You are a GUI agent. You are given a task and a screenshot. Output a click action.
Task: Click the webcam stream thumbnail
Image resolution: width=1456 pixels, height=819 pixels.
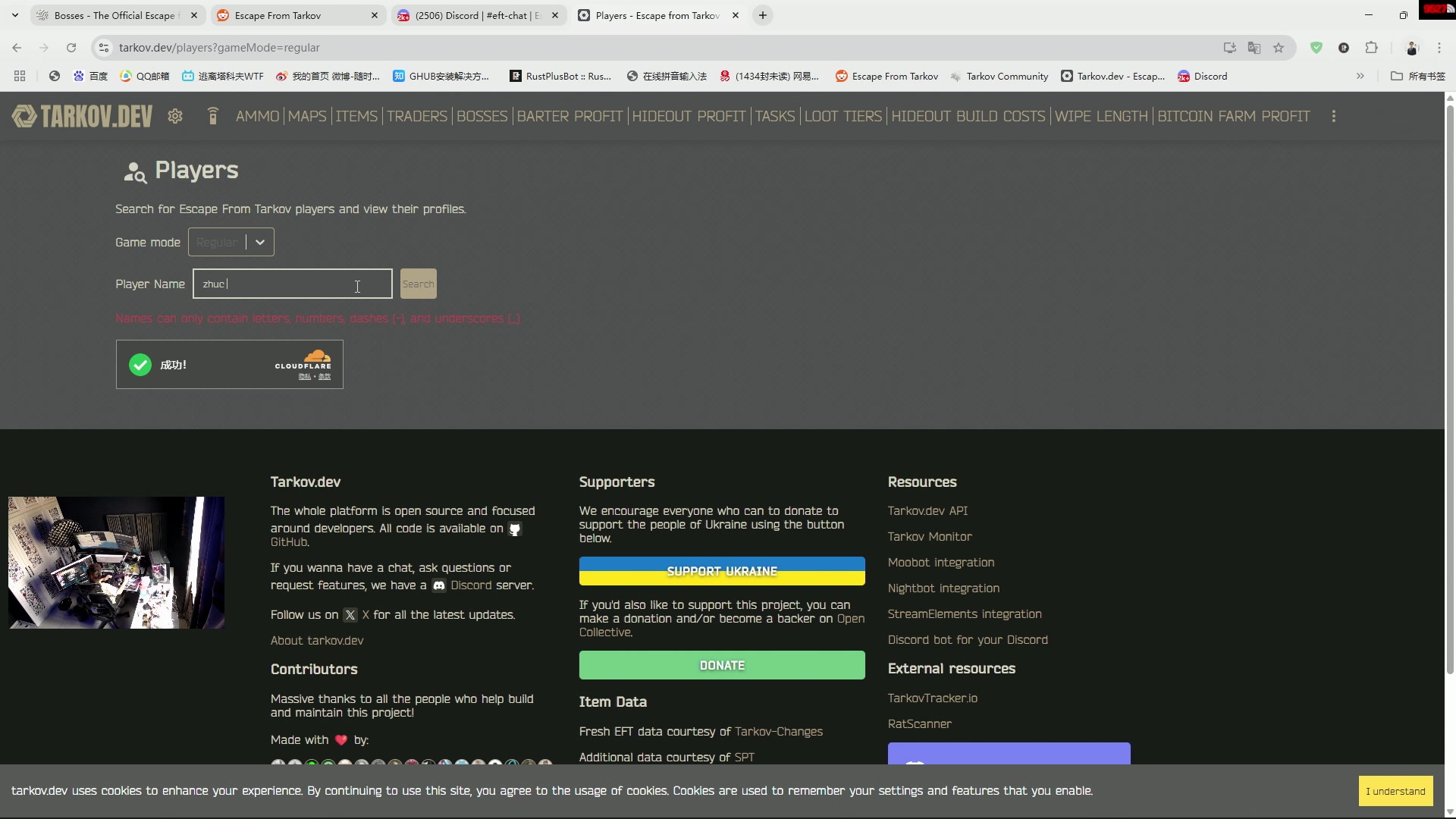click(116, 563)
